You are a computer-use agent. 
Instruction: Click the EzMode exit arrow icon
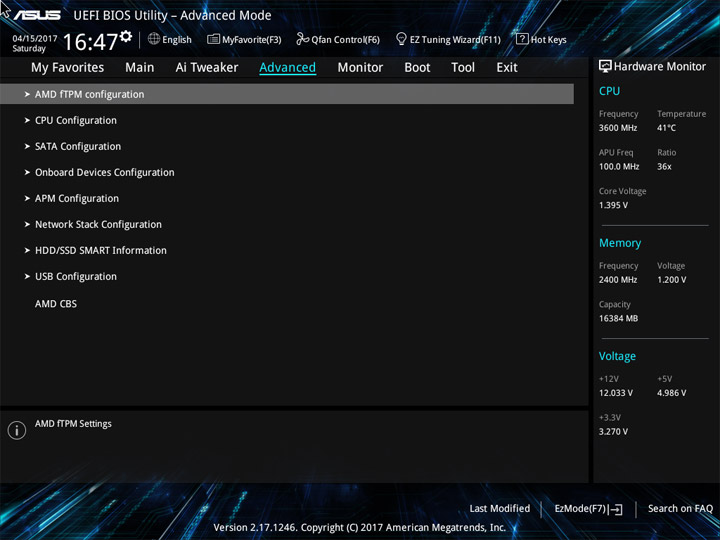(x=616, y=509)
